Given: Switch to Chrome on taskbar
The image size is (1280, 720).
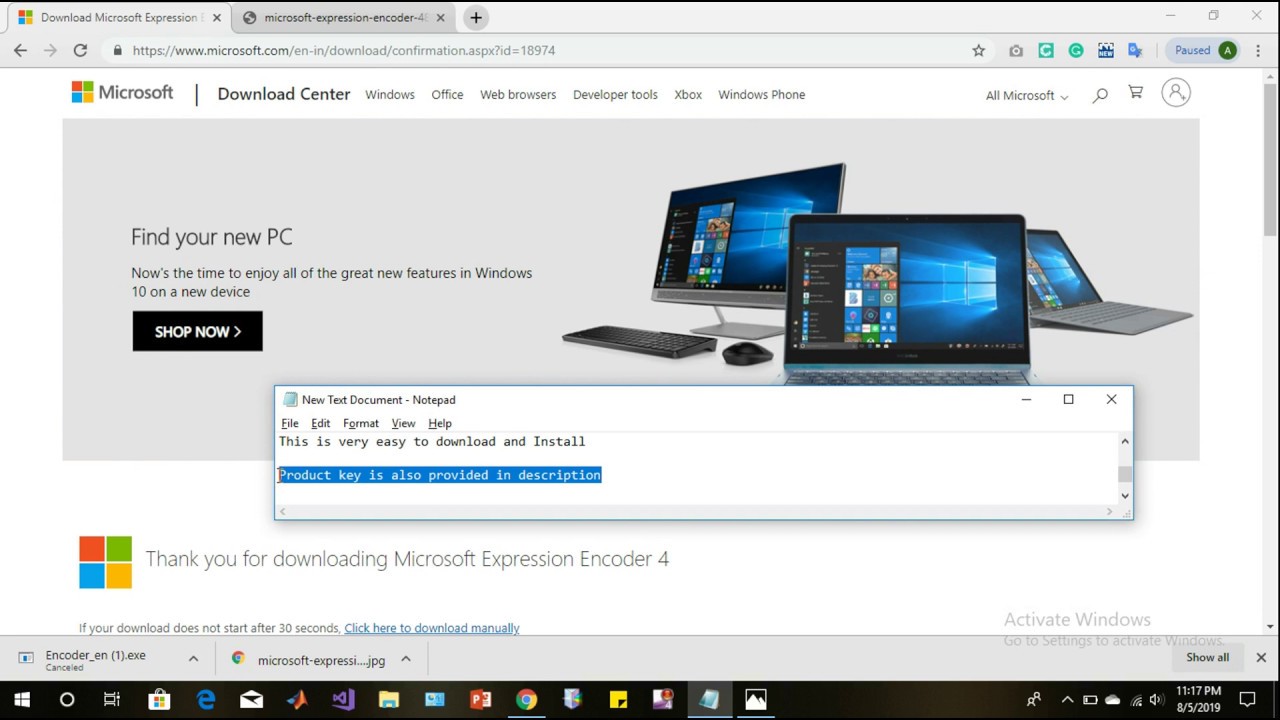Looking at the screenshot, I should (x=527, y=700).
